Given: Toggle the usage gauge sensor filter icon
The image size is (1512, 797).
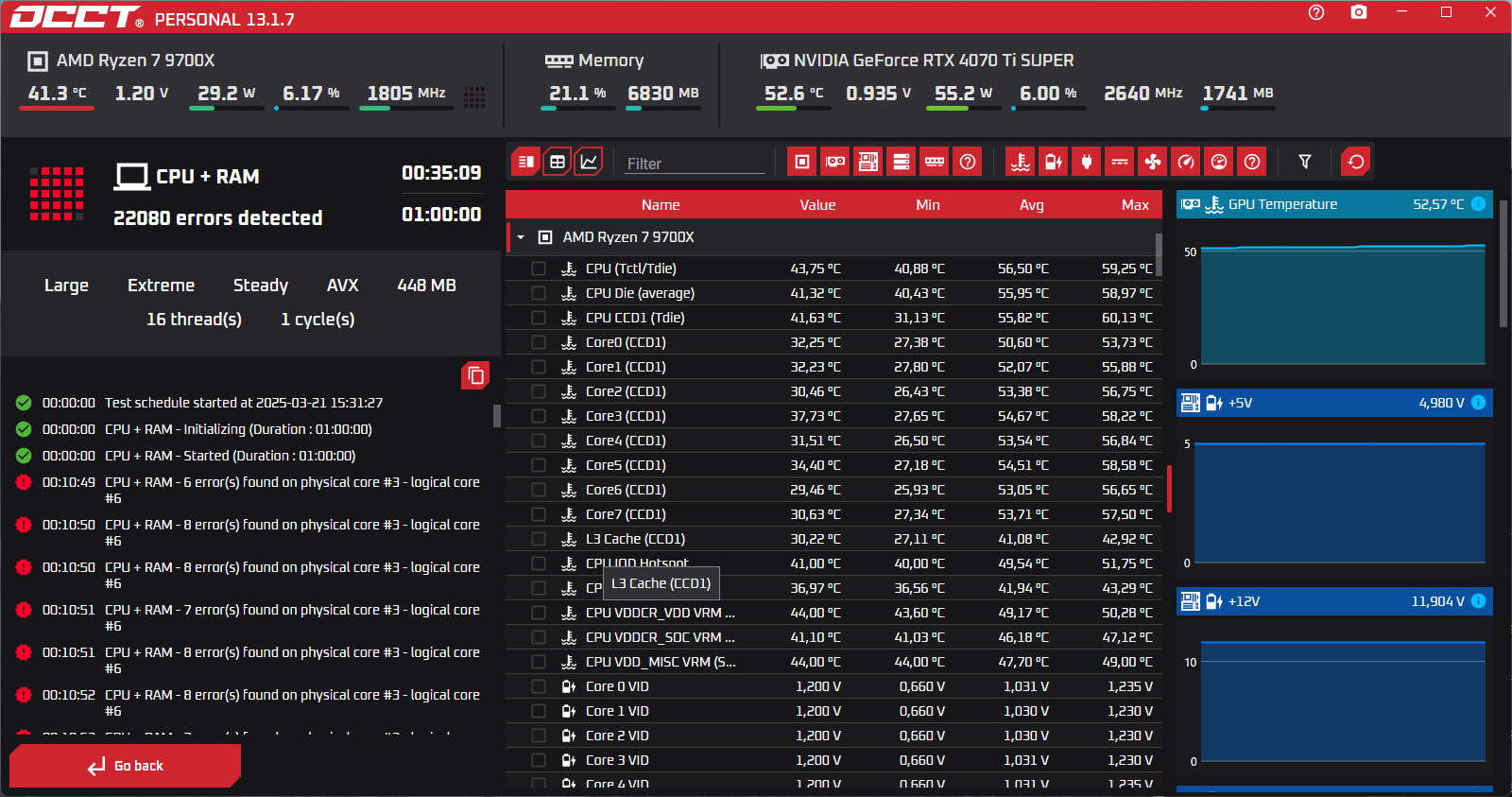Looking at the screenshot, I should (x=1219, y=162).
